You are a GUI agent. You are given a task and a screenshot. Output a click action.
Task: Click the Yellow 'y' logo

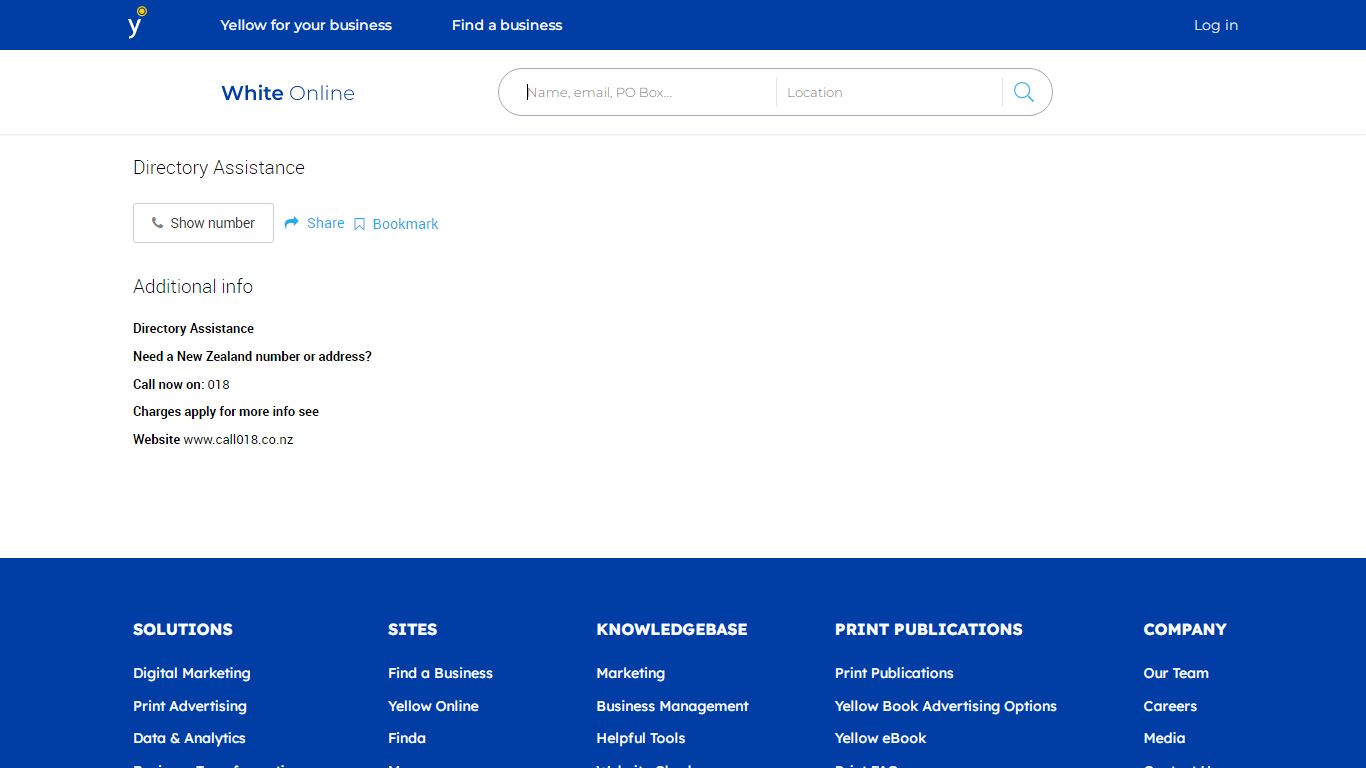coord(137,23)
